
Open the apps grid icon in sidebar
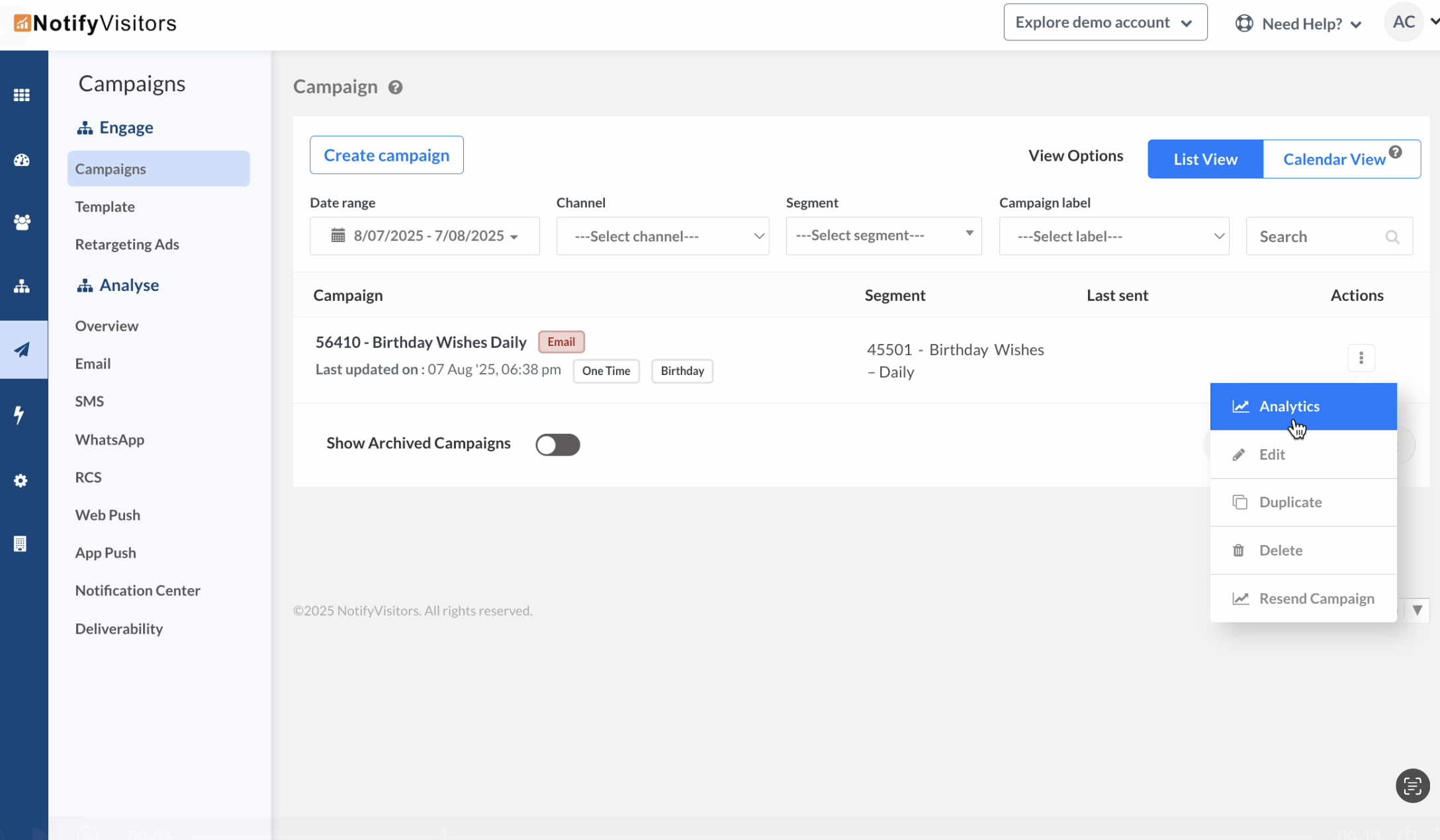point(22,95)
